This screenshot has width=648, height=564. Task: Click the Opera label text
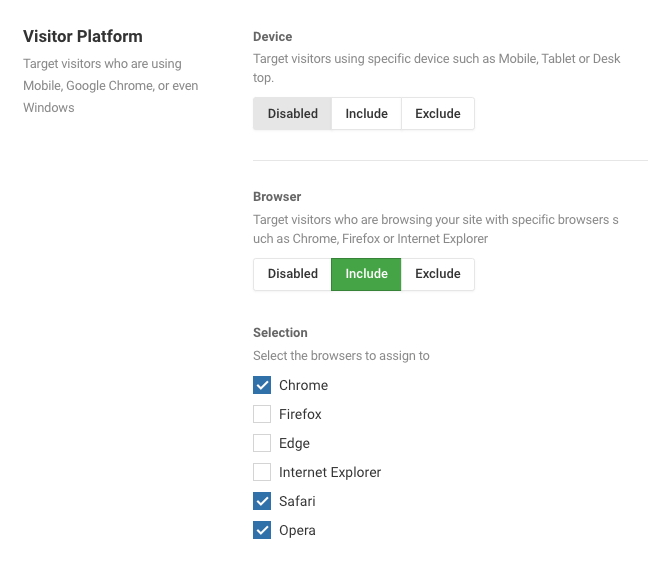tap(297, 530)
